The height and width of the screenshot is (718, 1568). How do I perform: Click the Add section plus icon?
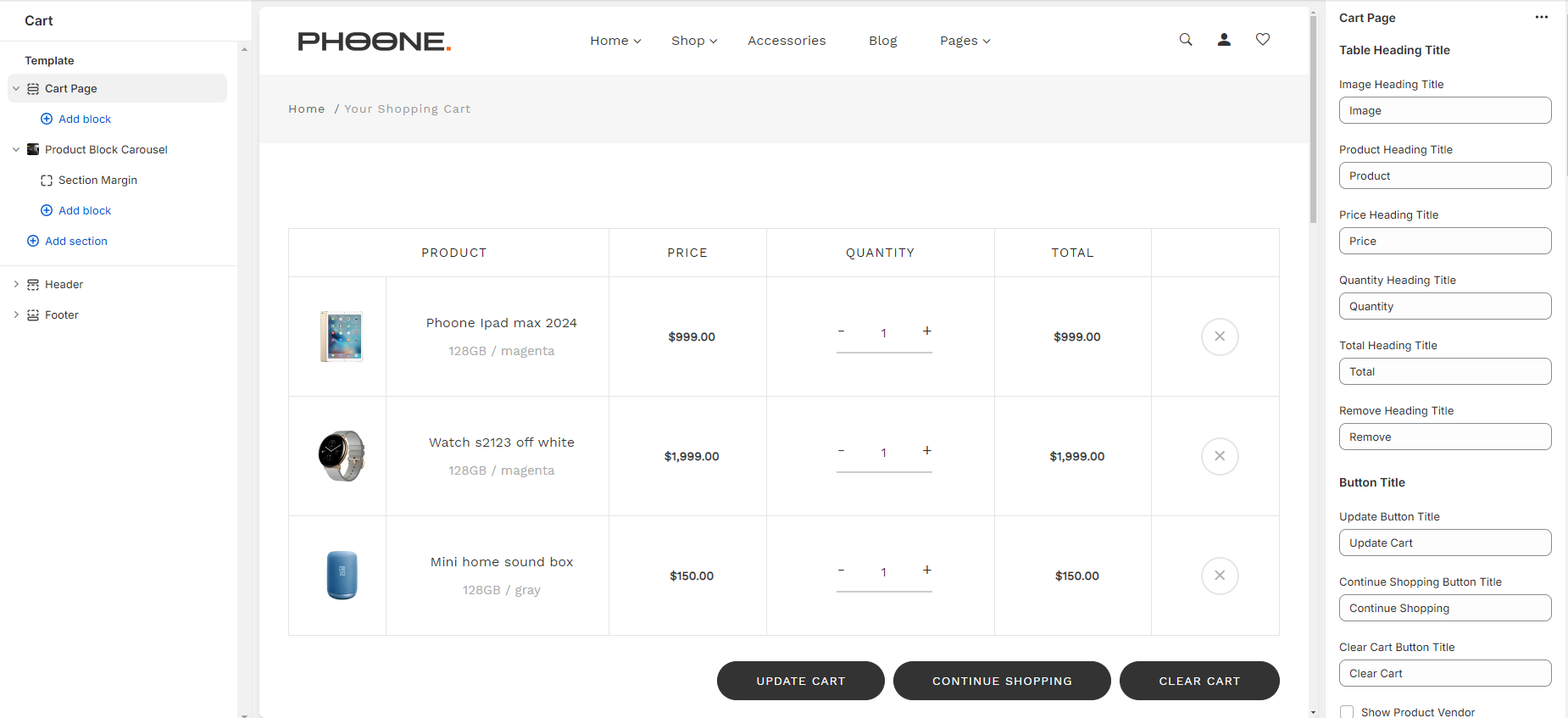click(x=33, y=241)
